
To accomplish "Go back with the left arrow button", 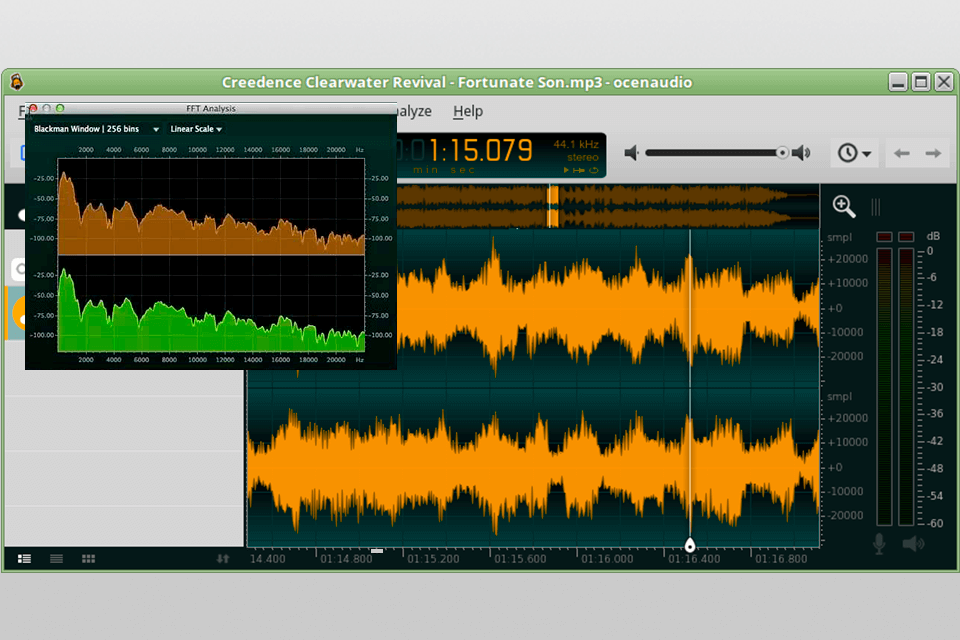I will (901, 153).
